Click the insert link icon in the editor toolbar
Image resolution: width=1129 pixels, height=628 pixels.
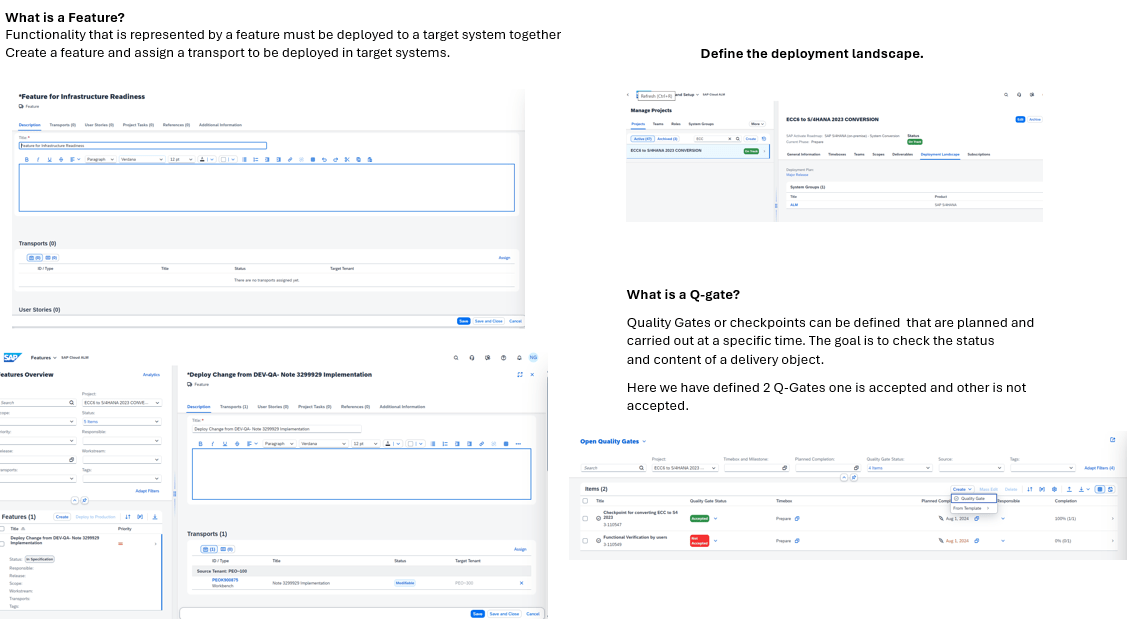[x=290, y=160]
